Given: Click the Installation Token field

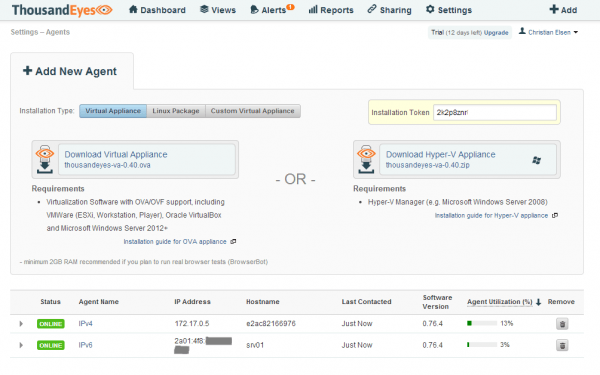Looking at the screenshot, I should (495, 112).
